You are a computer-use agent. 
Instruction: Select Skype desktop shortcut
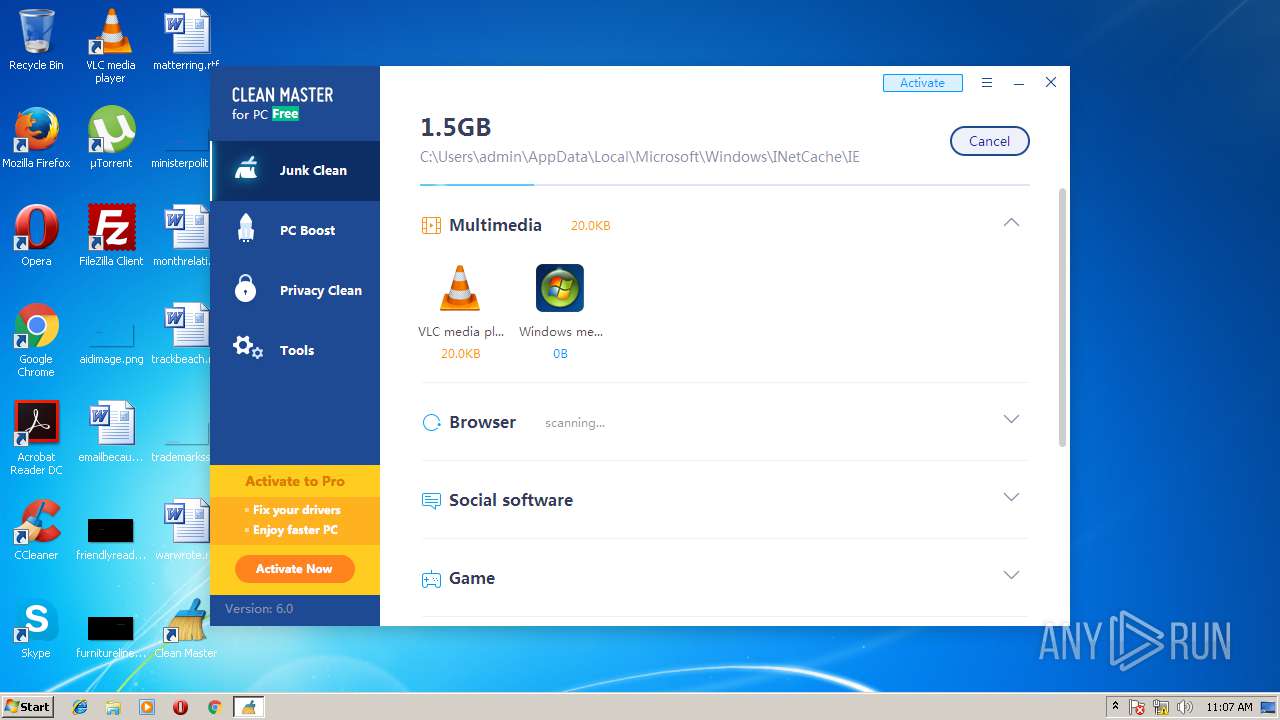pyautogui.click(x=36, y=628)
